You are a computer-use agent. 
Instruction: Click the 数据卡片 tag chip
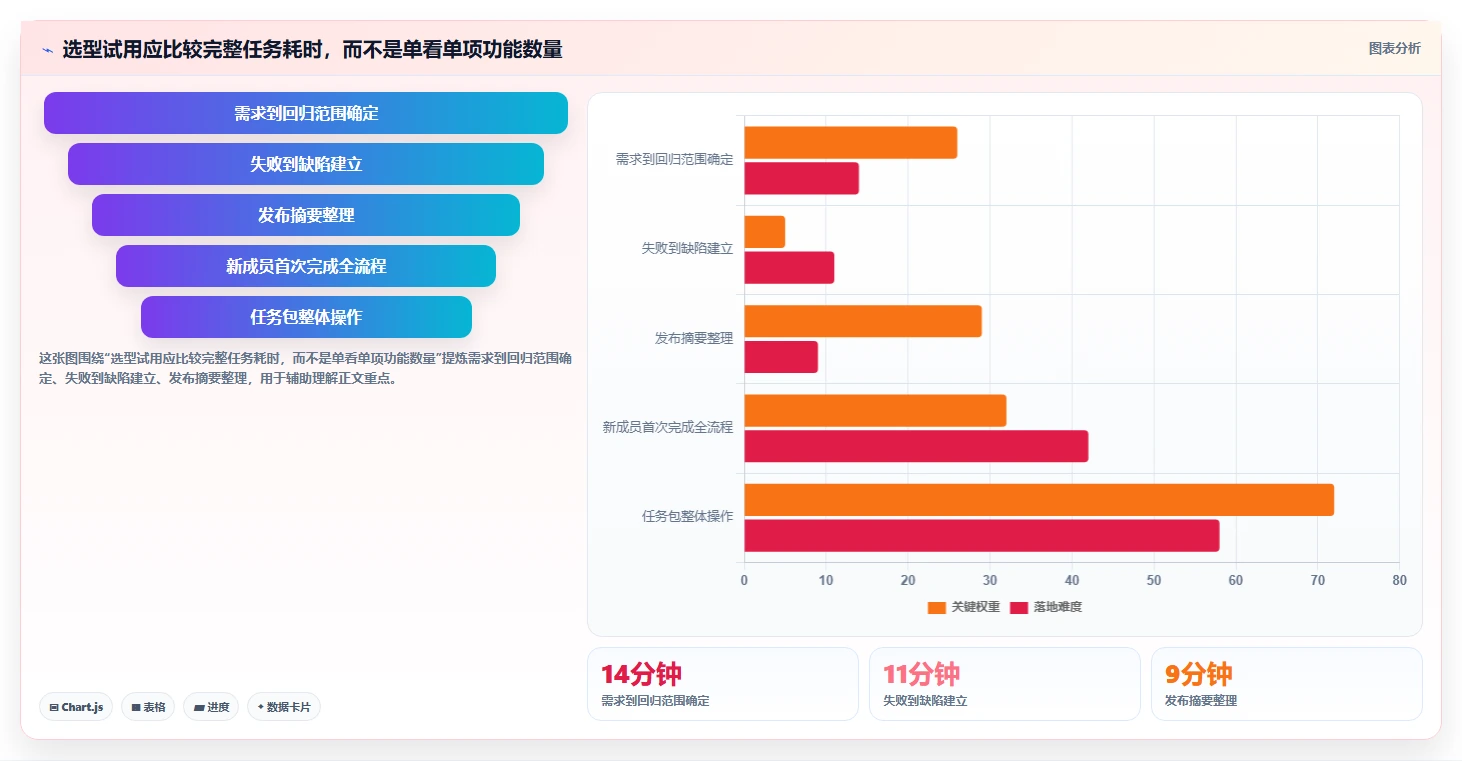[284, 707]
